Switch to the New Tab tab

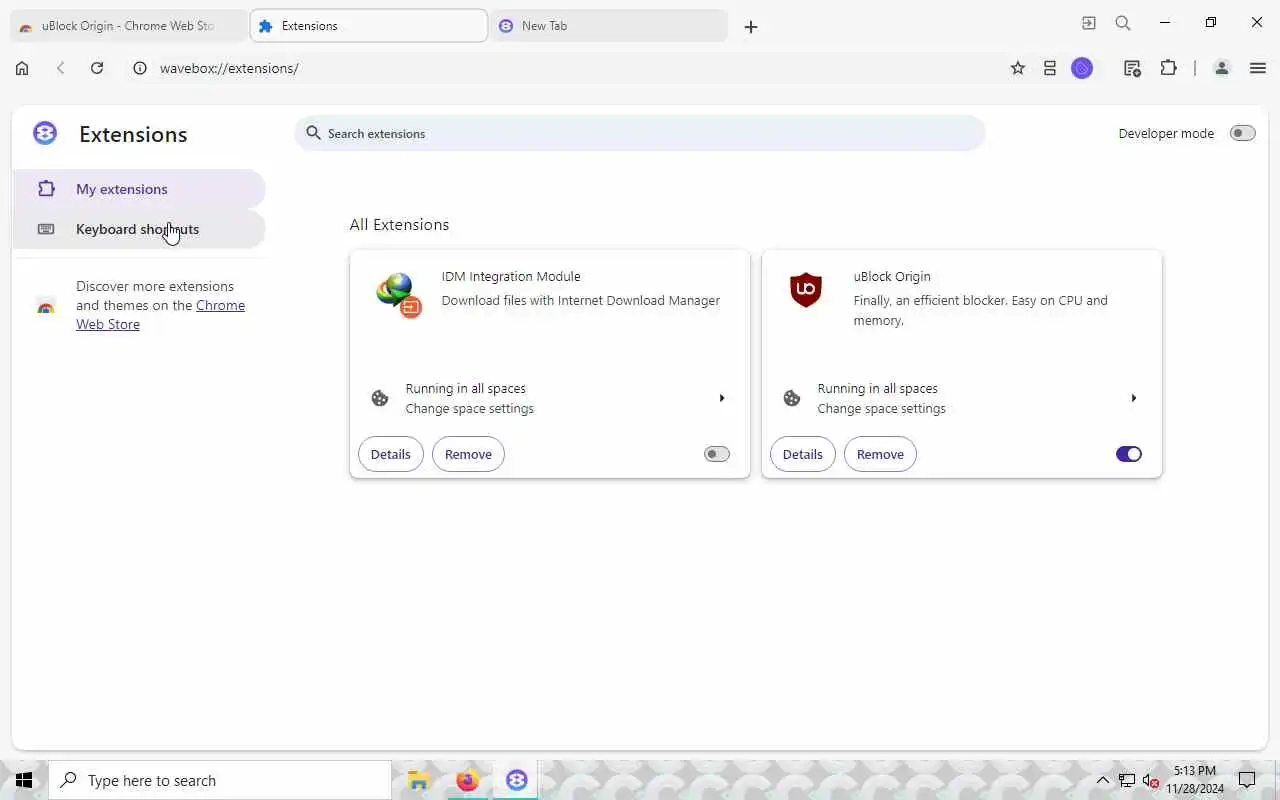click(x=609, y=26)
